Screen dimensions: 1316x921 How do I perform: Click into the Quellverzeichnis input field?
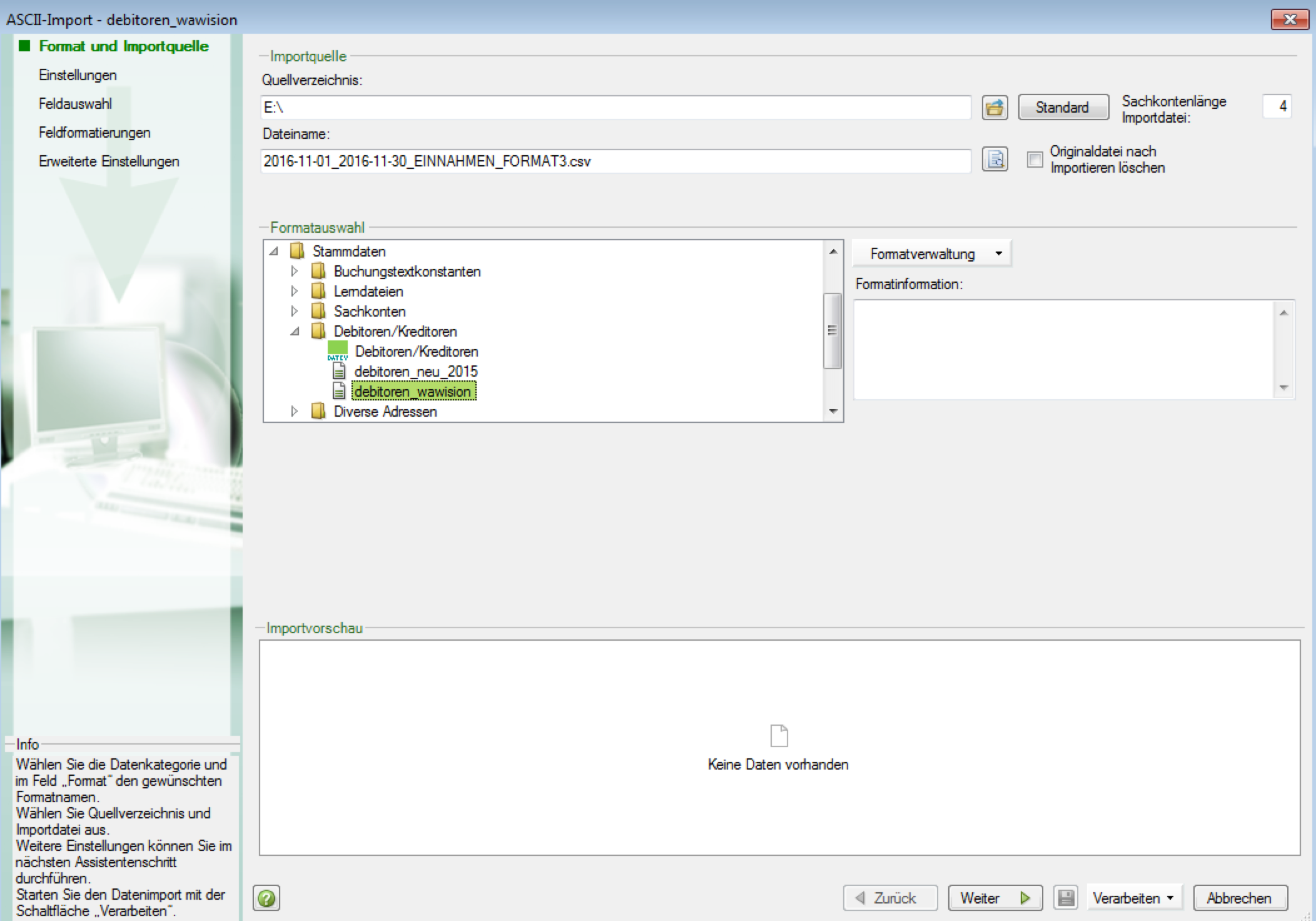[x=615, y=108]
